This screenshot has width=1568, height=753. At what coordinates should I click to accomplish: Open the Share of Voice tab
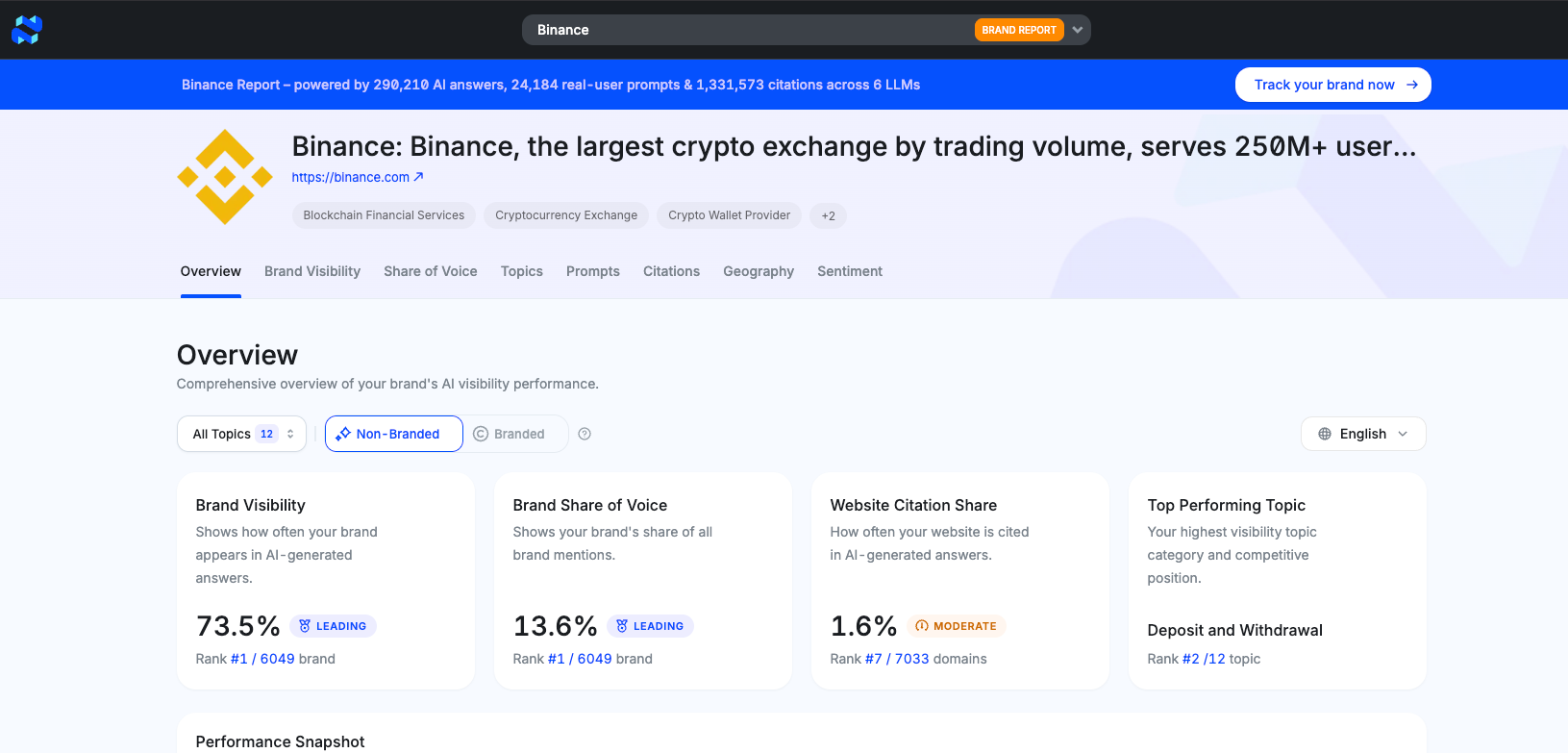click(431, 271)
